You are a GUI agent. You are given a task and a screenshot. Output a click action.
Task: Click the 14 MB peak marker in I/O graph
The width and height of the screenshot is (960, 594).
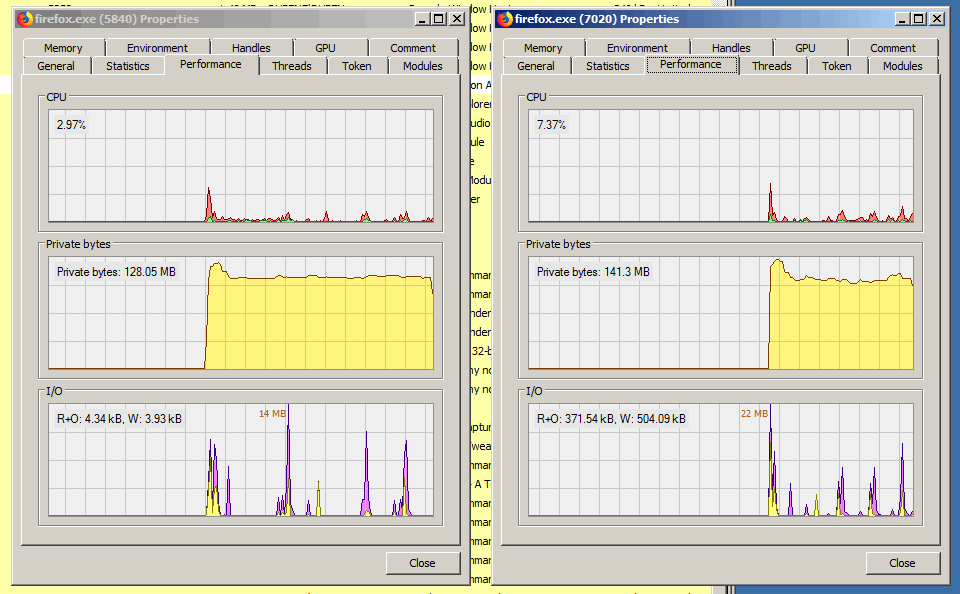pyautogui.click(x=272, y=414)
